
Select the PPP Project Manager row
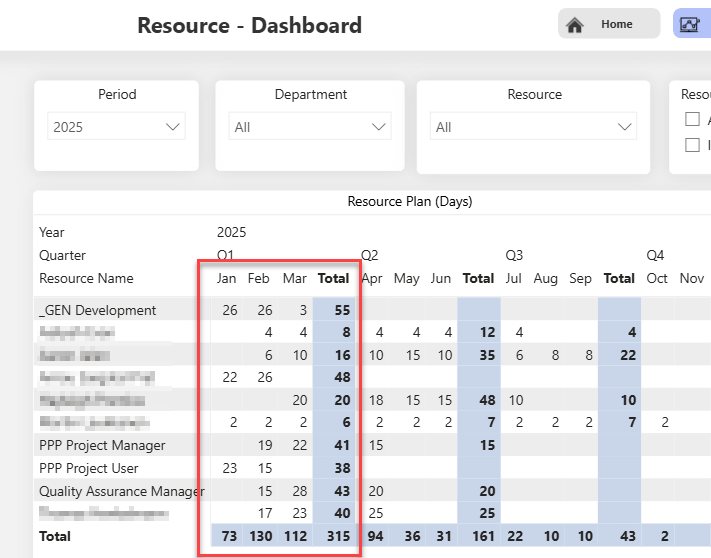(x=102, y=445)
